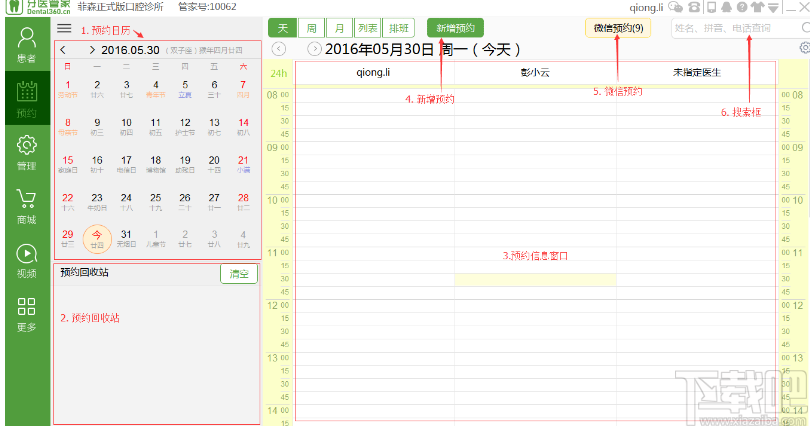Open 微信预约(9) WeChat appointments
Viewport: 810px width, 426px height.
618,28
